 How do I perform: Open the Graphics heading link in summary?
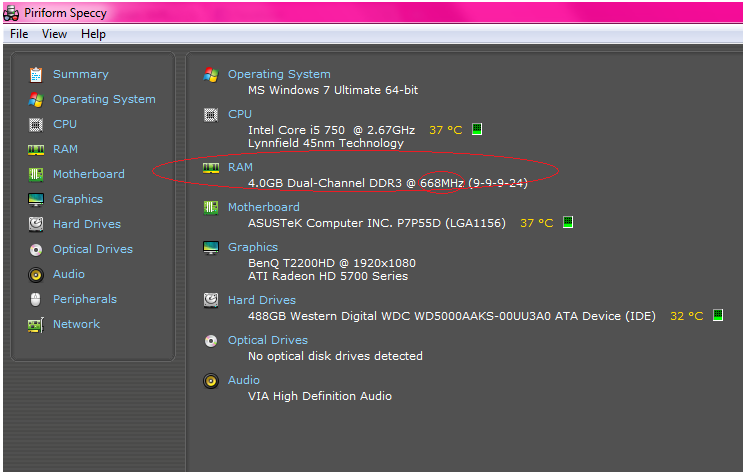[253, 247]
